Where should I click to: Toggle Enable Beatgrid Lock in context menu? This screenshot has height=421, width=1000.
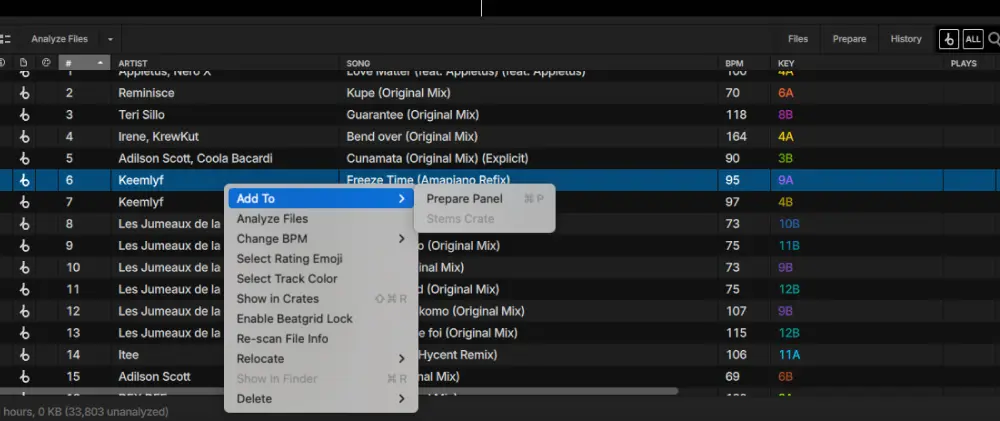pos(294,319)
